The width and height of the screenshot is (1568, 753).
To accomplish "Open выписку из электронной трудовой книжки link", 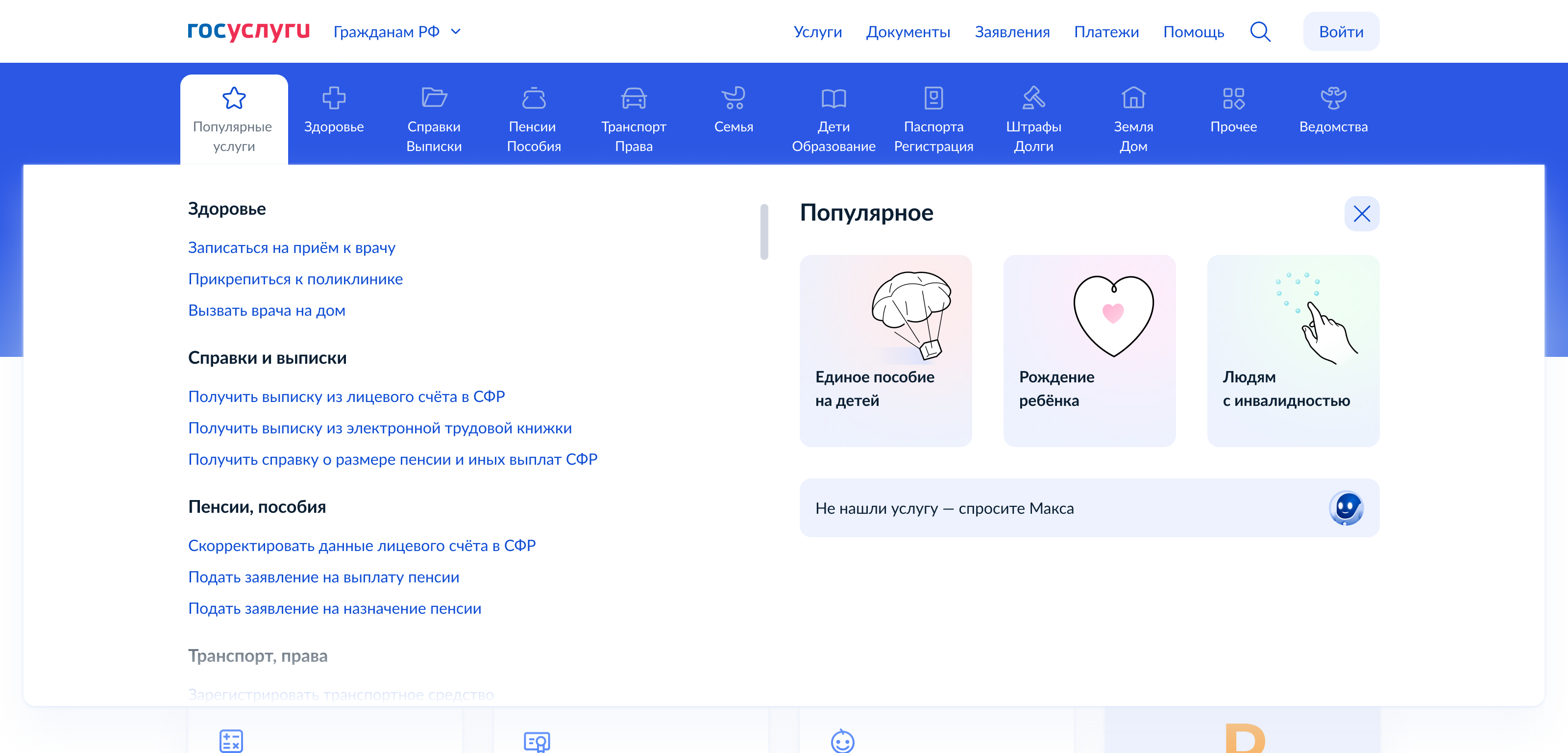I will coord(380,428).
